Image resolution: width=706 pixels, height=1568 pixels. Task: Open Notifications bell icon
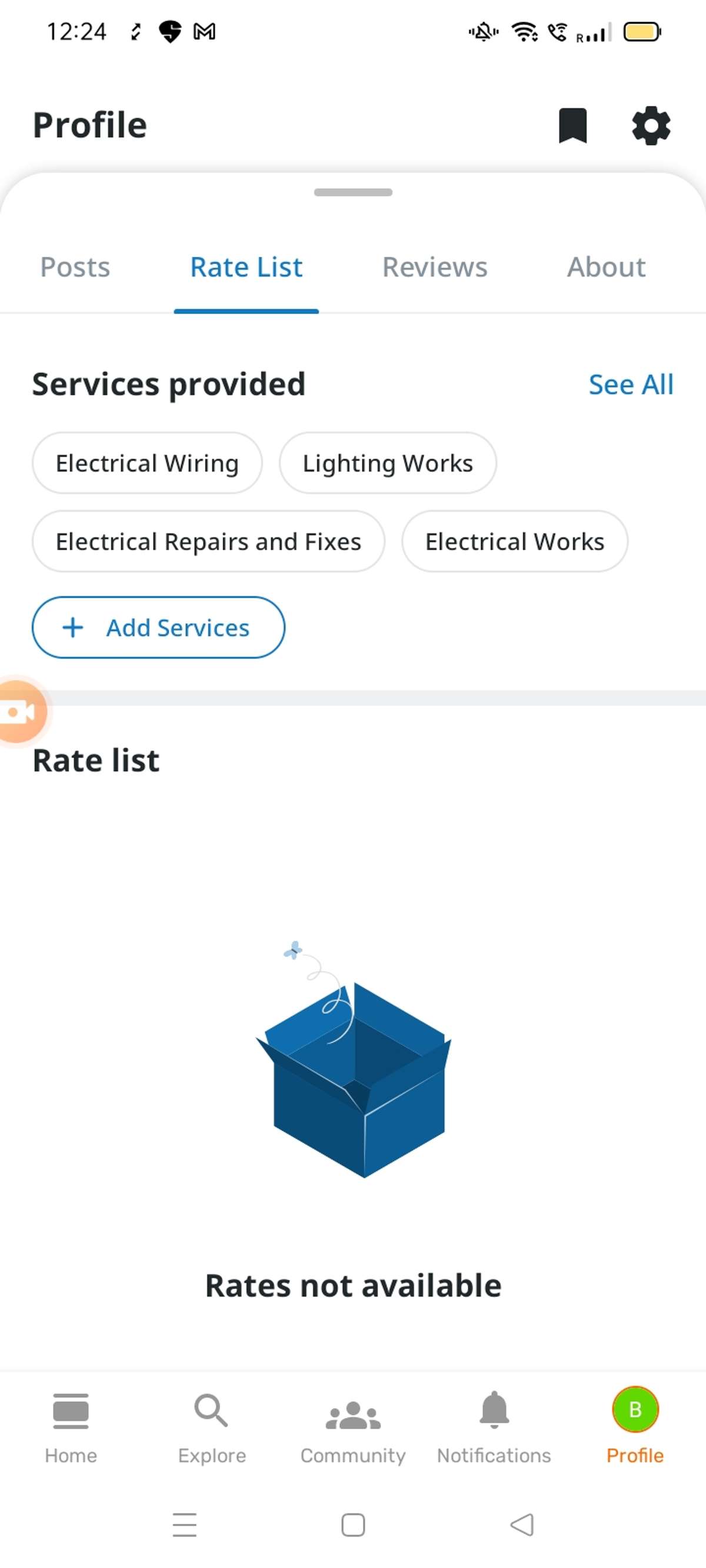[x=494, y=1411]
